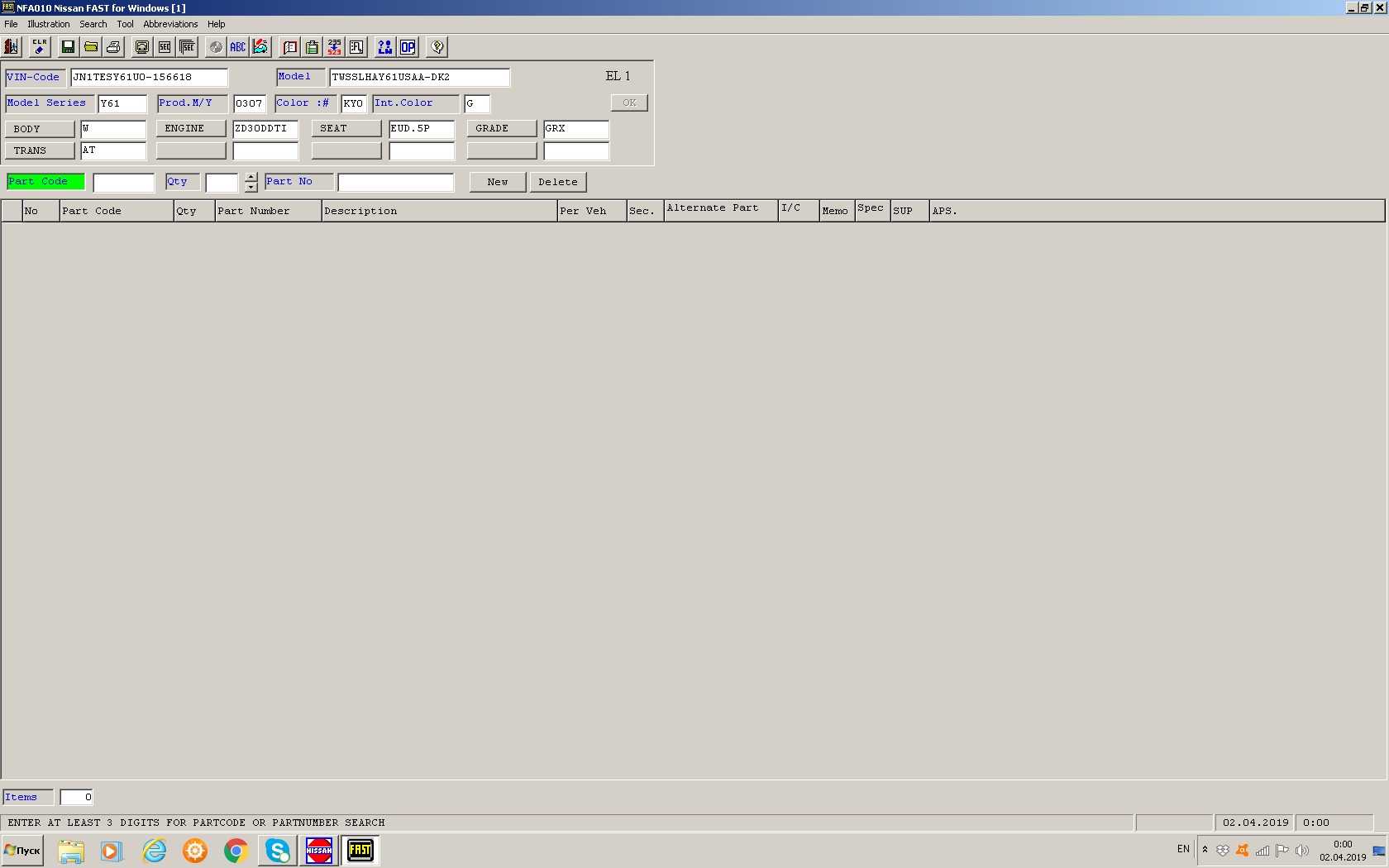Click the Part Code entry field

click(x=124, y=183)
